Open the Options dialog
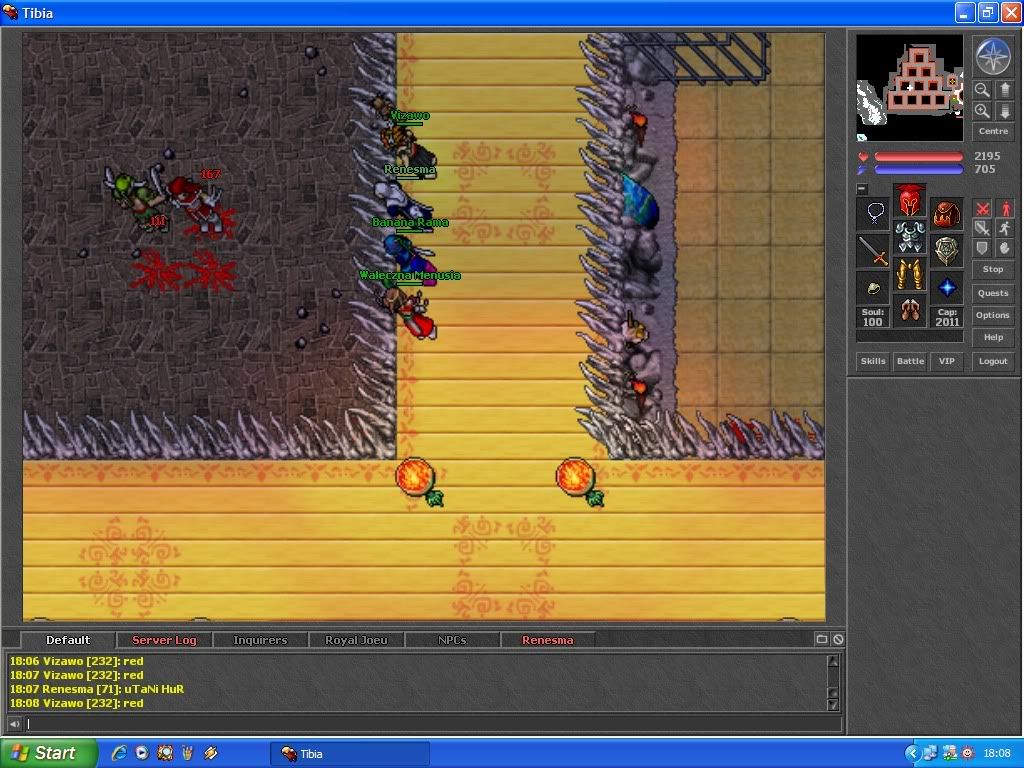The width and height of the screenshot is (1024, 768). tap(993, 315)
